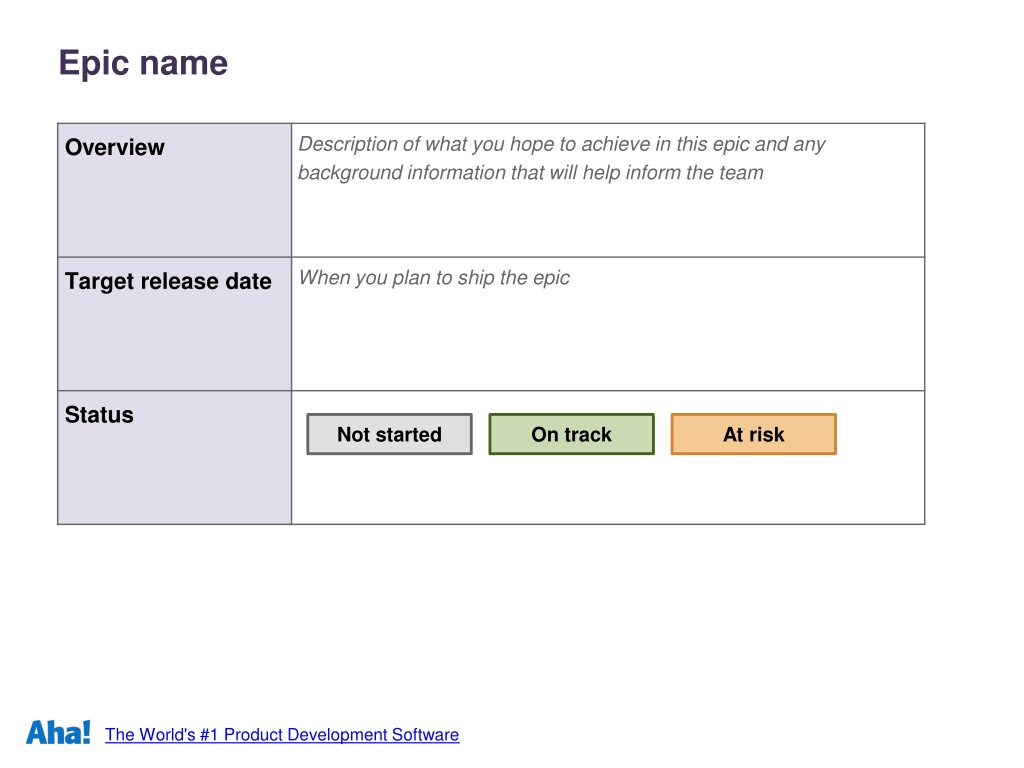Click the Epic name heading
The width and height of the screenshot is (1024, 768).
143,64
